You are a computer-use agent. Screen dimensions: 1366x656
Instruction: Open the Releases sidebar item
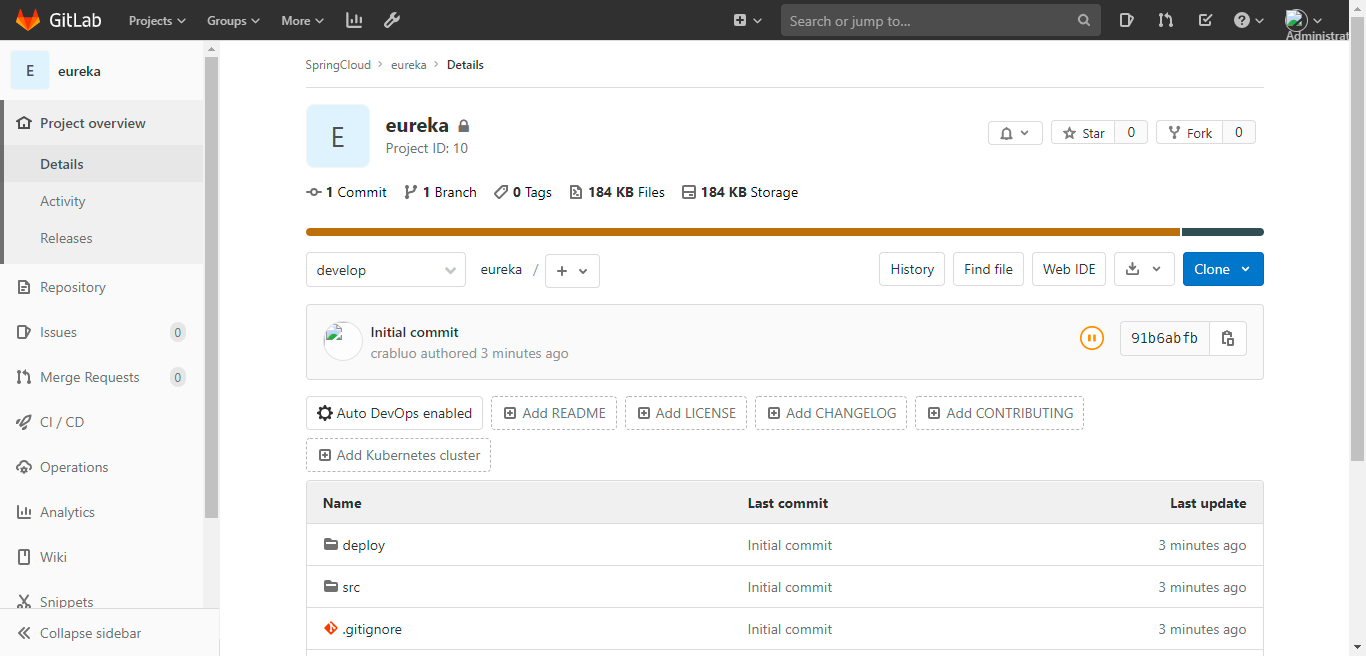pyautogui.click(x=102, y=238)
